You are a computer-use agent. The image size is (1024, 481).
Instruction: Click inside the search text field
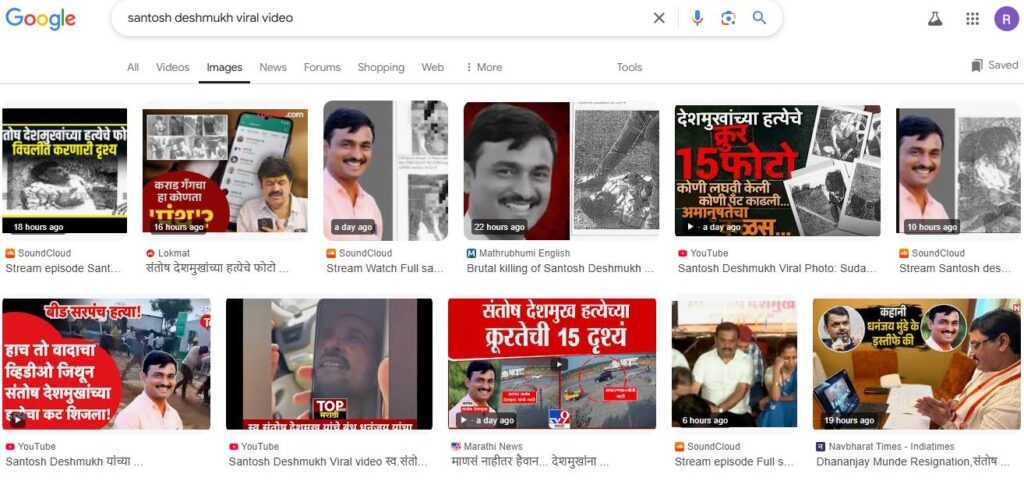point(380,18)
